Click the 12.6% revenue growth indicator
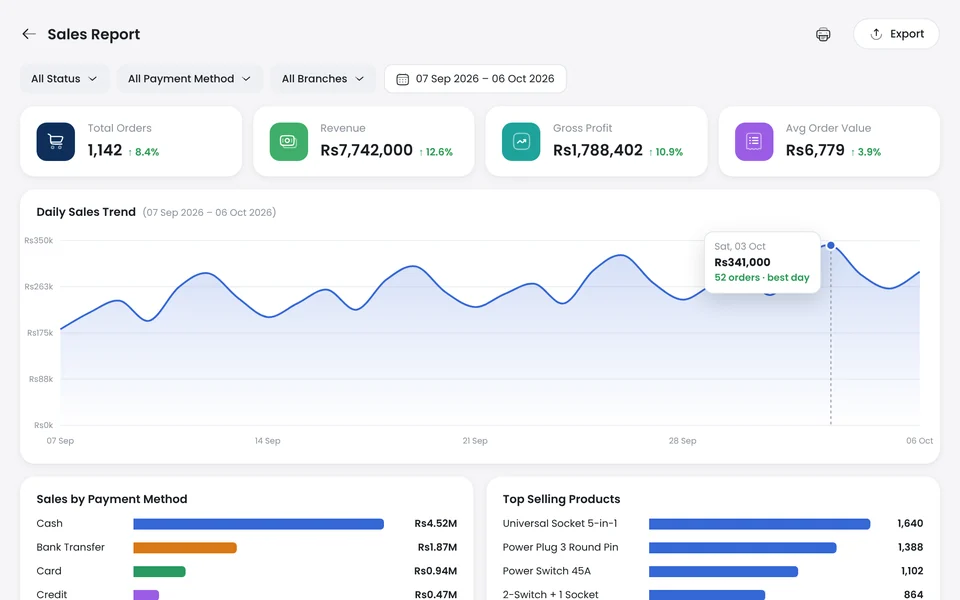This screenshot has width=960, height=600. 436,152
